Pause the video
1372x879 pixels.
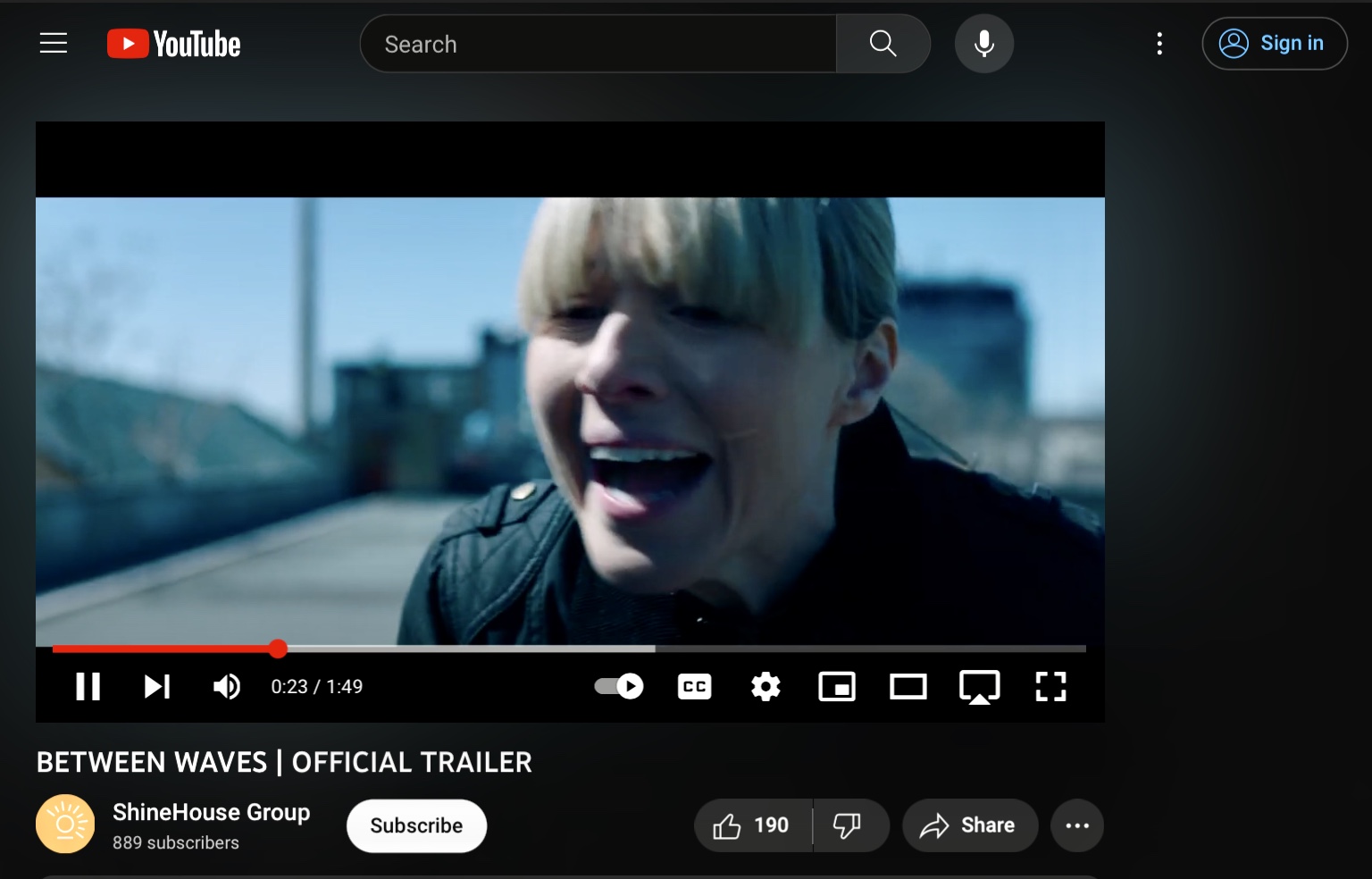tap(88, 686)
